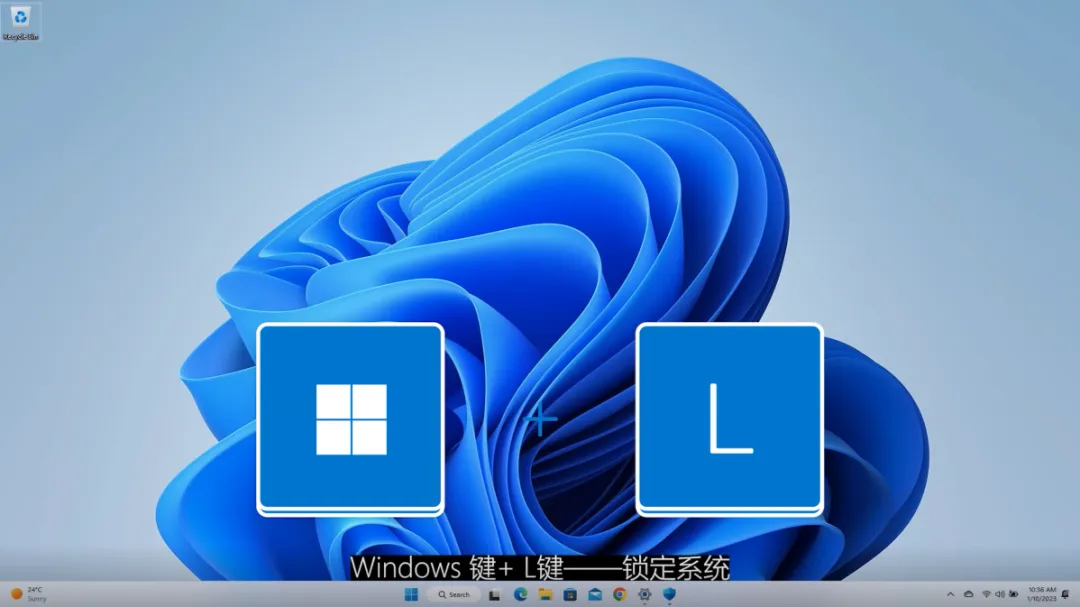Click the Search box on the taskbar
This screenshot has height=607, width=1080.
[455, 594]
